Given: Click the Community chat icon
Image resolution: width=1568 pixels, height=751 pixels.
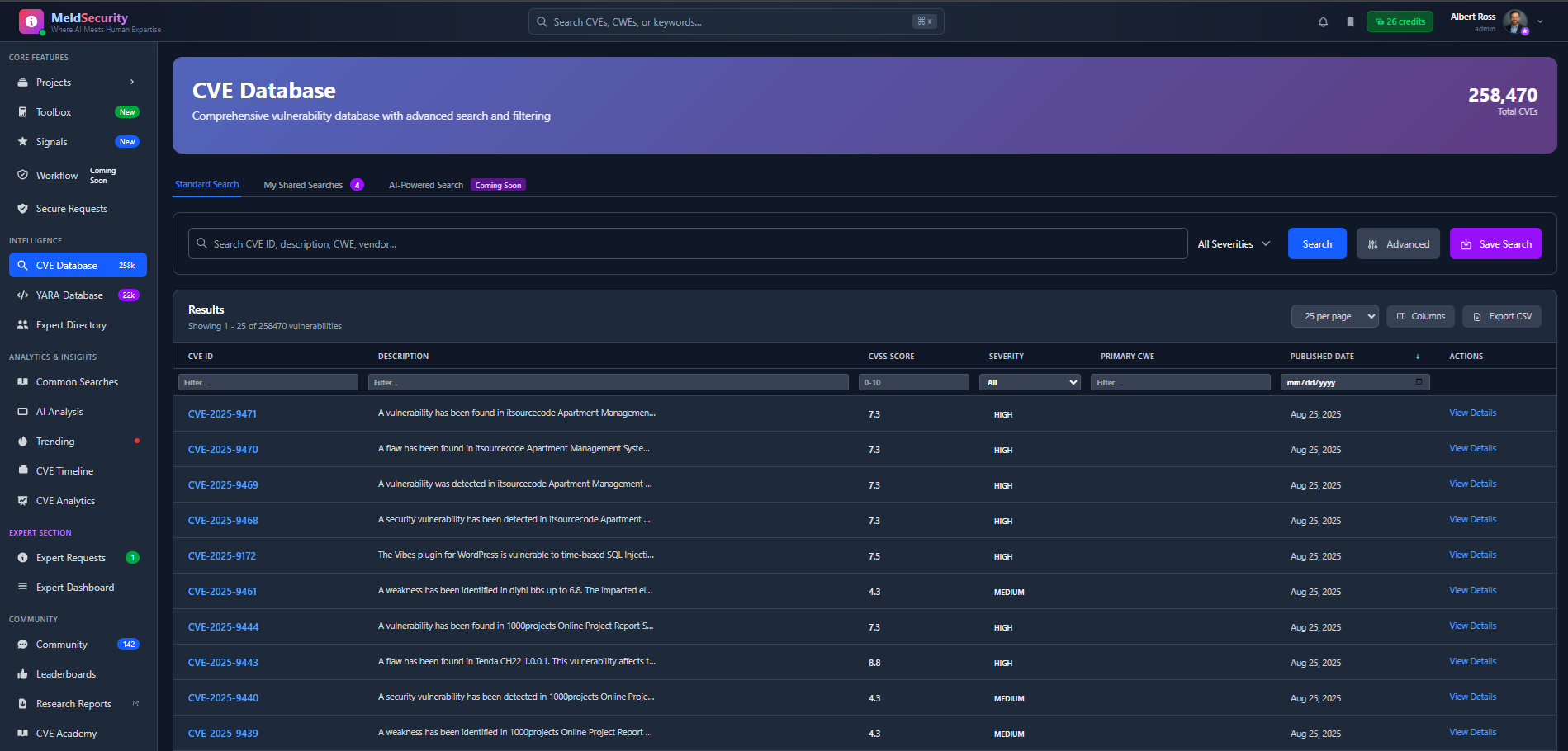Looking at the screenshot, I should coord(22,645).
